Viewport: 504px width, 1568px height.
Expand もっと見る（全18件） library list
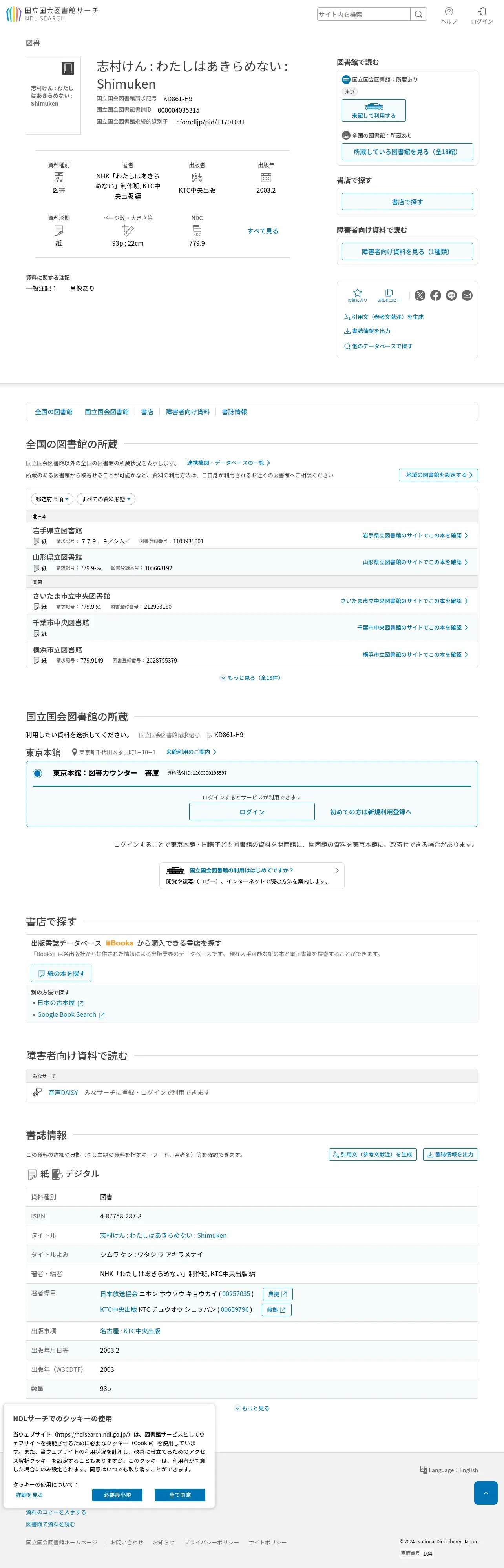(x=250, y=677)
